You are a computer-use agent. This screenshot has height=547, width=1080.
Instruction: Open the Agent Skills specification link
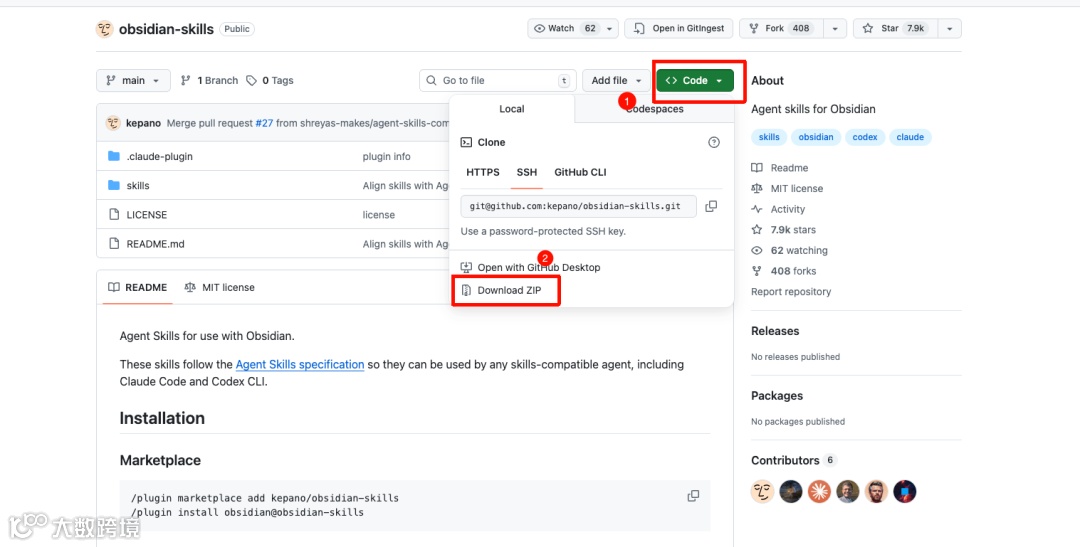300,364
